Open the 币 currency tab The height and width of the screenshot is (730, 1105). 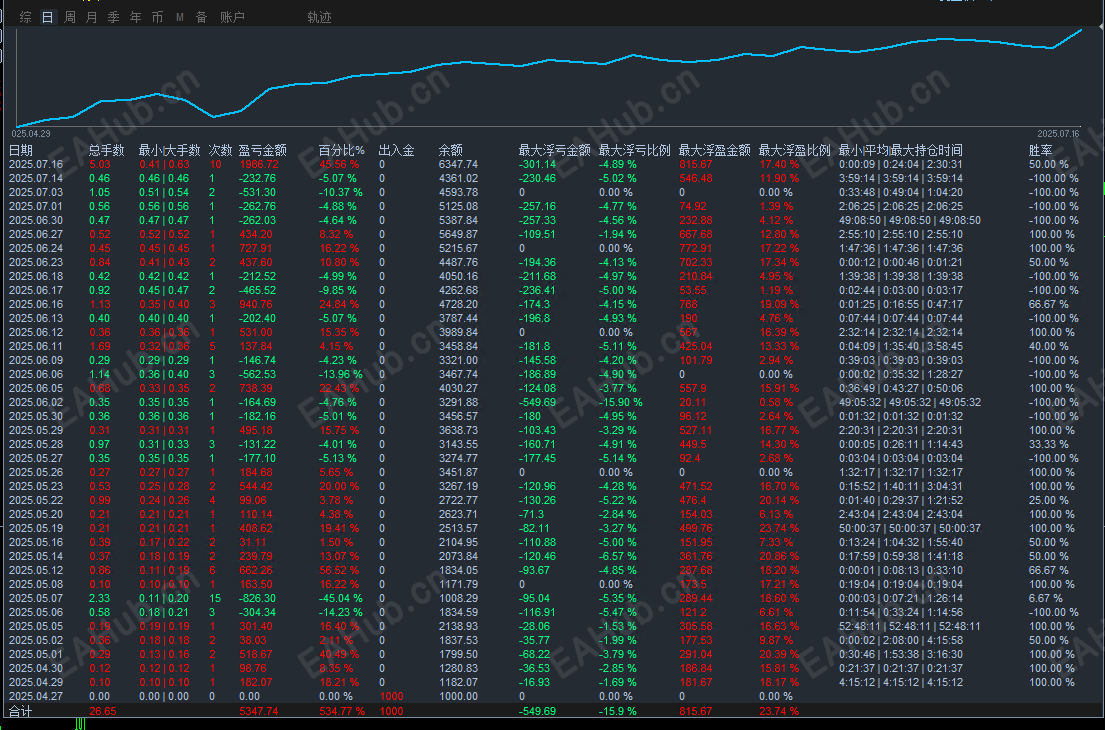pos(157,17)
